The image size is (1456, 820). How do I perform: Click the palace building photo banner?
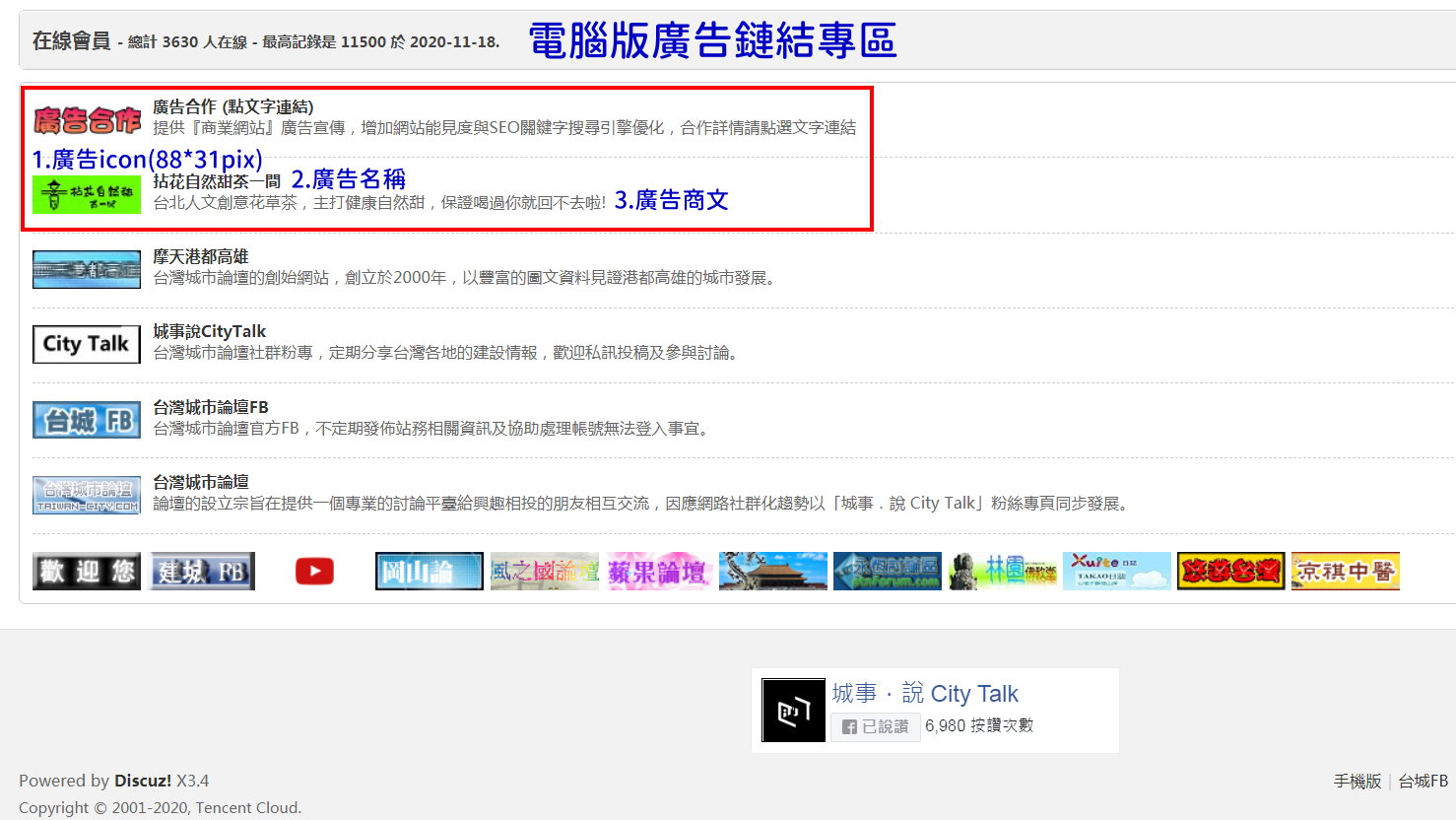(x=773, y=572)
